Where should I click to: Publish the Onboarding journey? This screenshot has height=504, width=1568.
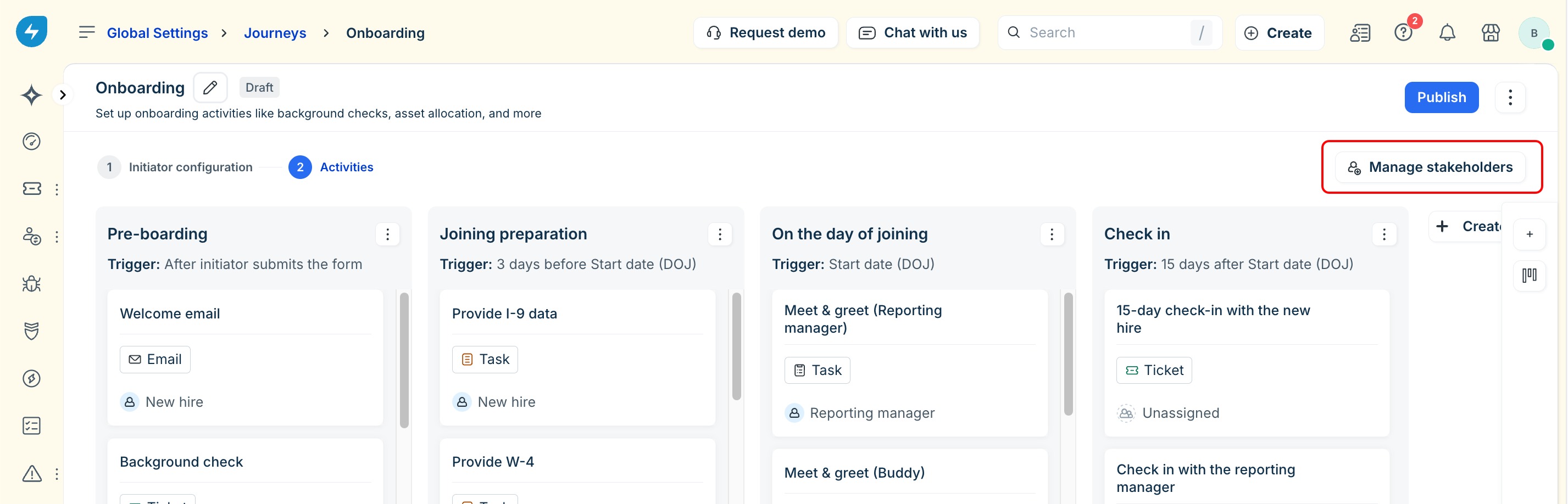1441,97
